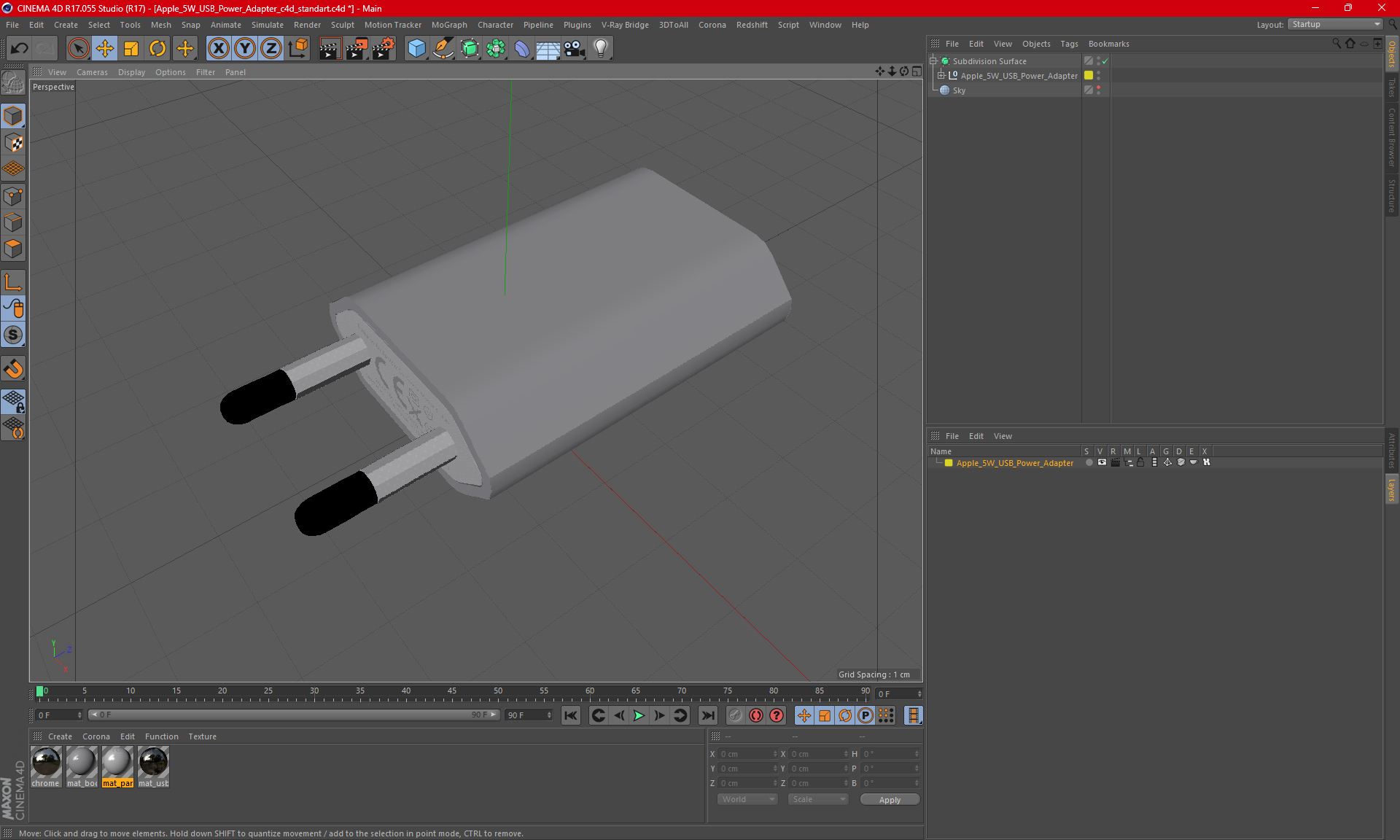Open the Simulate menu
The height and width of the screenshot is (840, 1400).
(x=268, y=25)
